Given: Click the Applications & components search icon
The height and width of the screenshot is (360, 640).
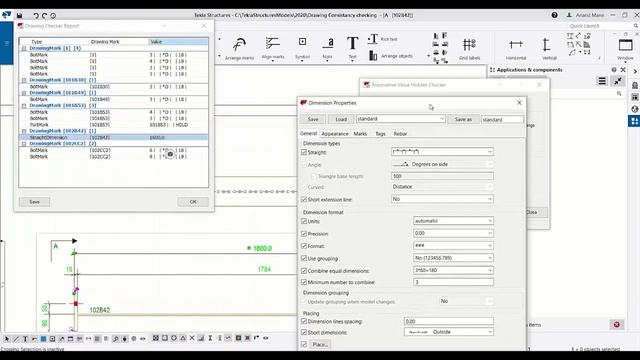Looking at the screenshot, I should click(x=619, y=94).
